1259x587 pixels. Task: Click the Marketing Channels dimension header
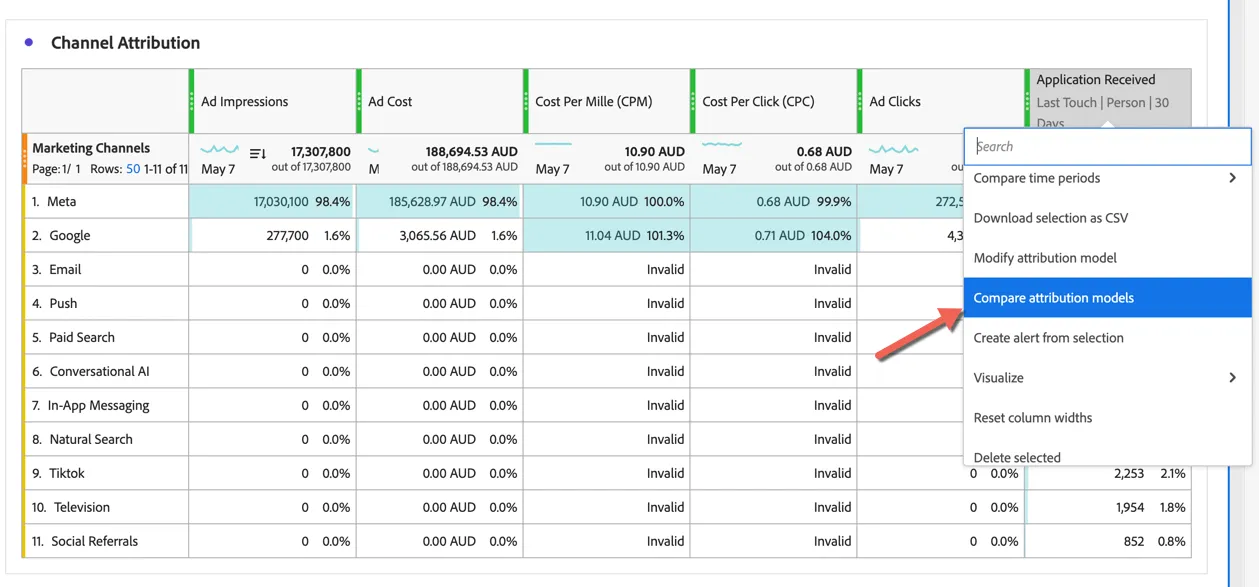click(91, 148)
